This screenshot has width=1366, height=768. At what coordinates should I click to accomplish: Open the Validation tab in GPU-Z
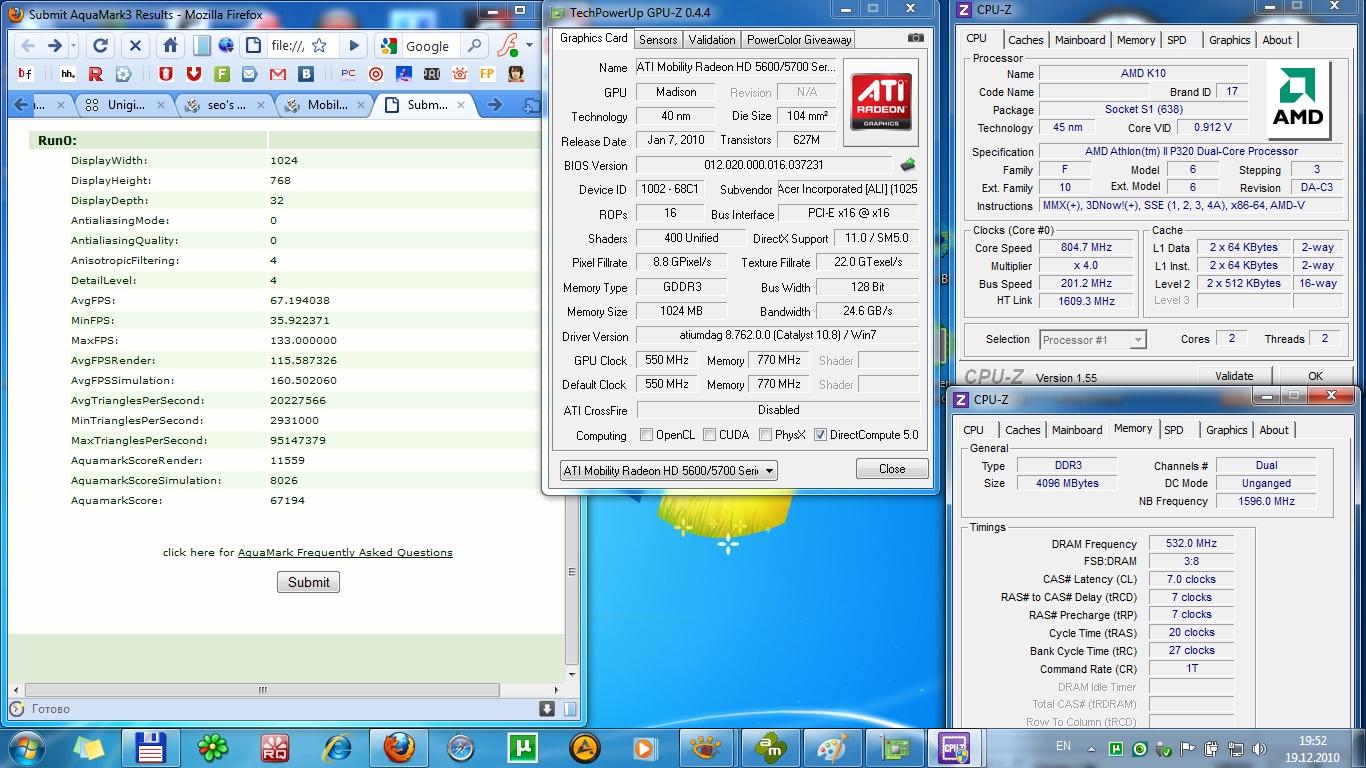coord(712,40)
